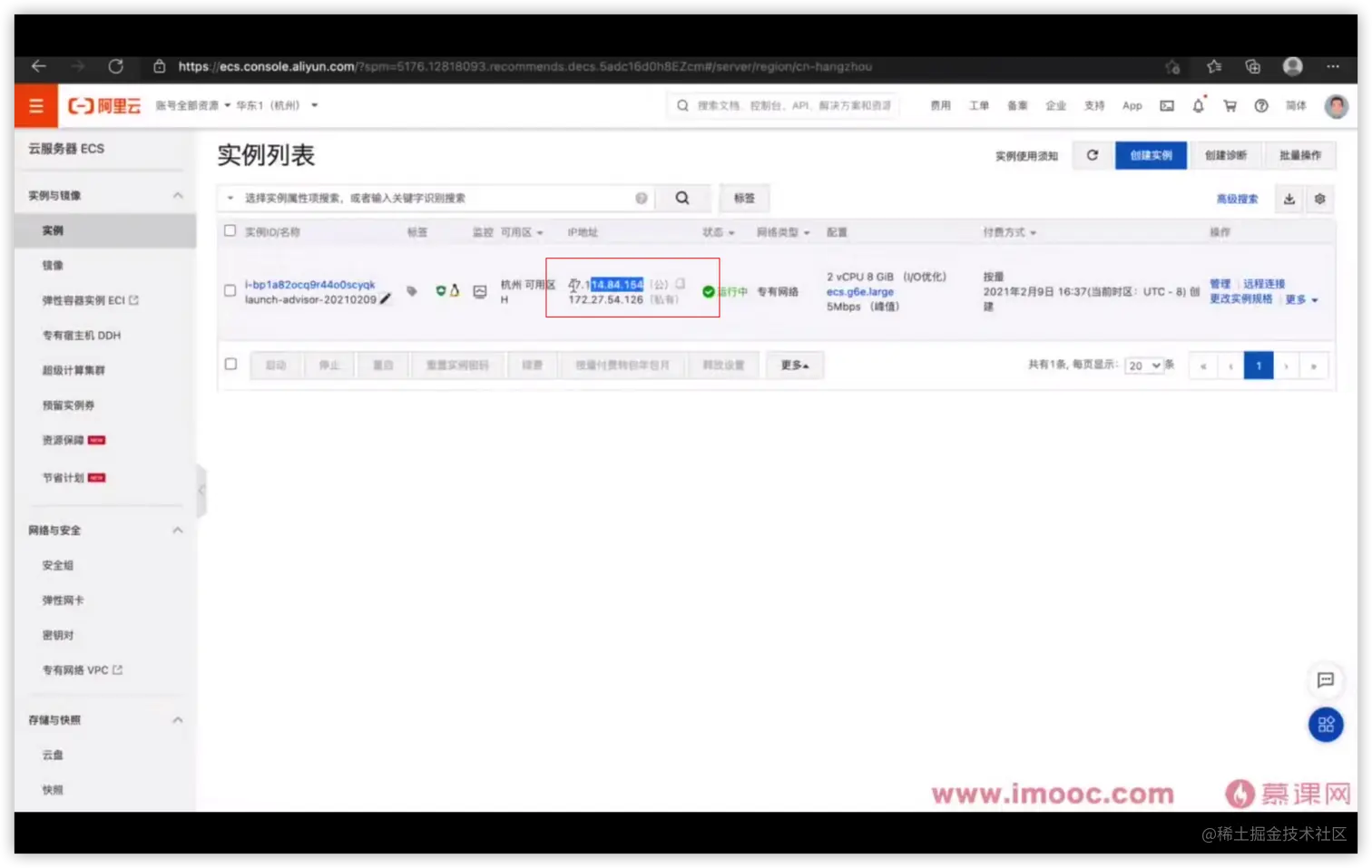The height and width of the screenshot is (868, 1372).
Task: Open the 华东1（杭州） region selector
Action: coord(277,106)
